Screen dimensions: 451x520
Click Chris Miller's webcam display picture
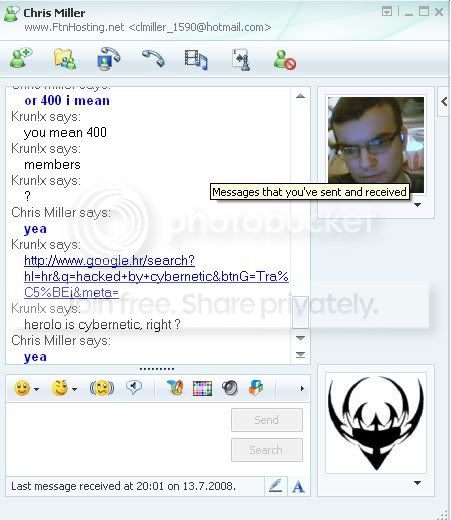coord(376,145)
